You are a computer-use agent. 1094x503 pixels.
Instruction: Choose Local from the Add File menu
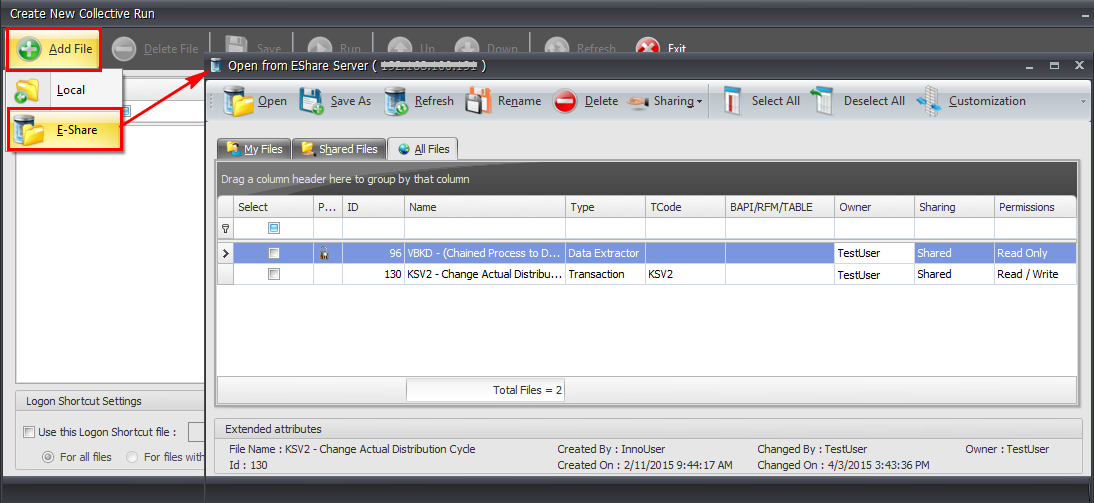(64, 90)
